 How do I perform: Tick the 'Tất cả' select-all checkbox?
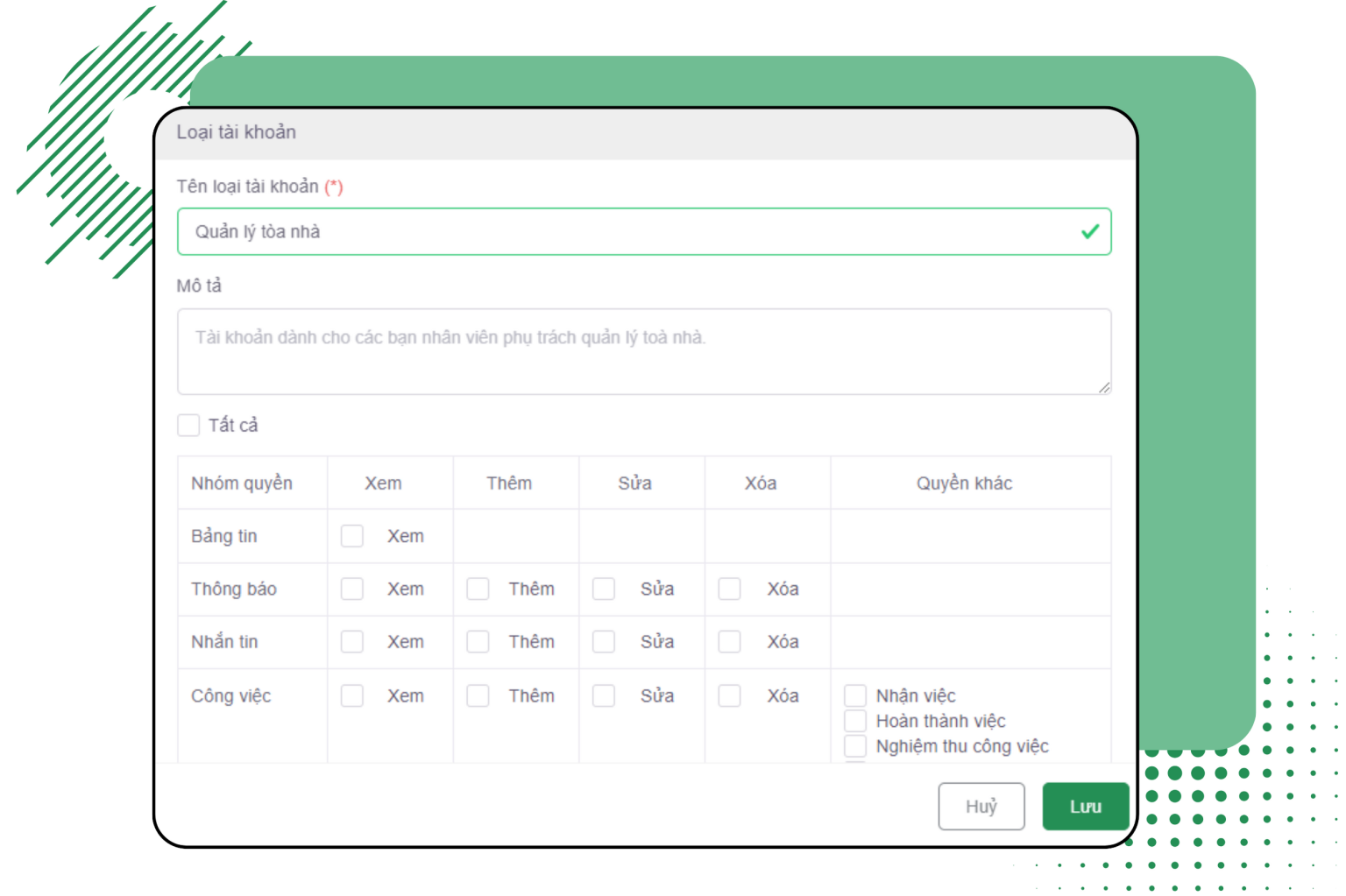click(188, 426)
